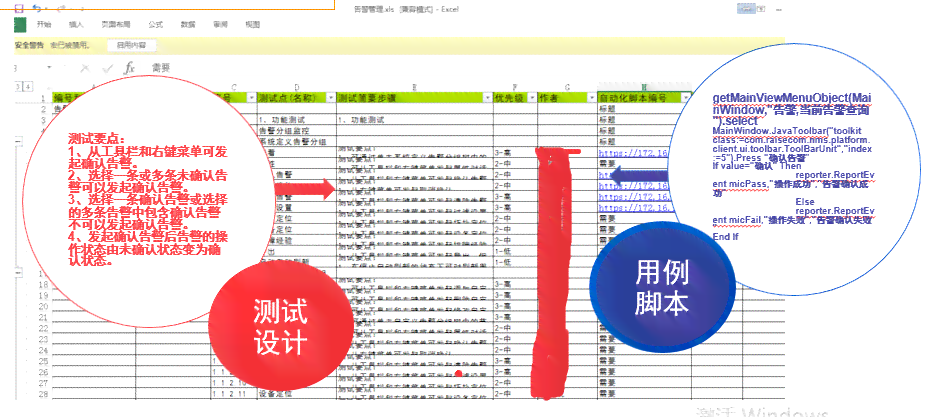Screen dimensions: 930x417
Task: Open the 页面布局 ribbon tab
Action: [116, 25]
